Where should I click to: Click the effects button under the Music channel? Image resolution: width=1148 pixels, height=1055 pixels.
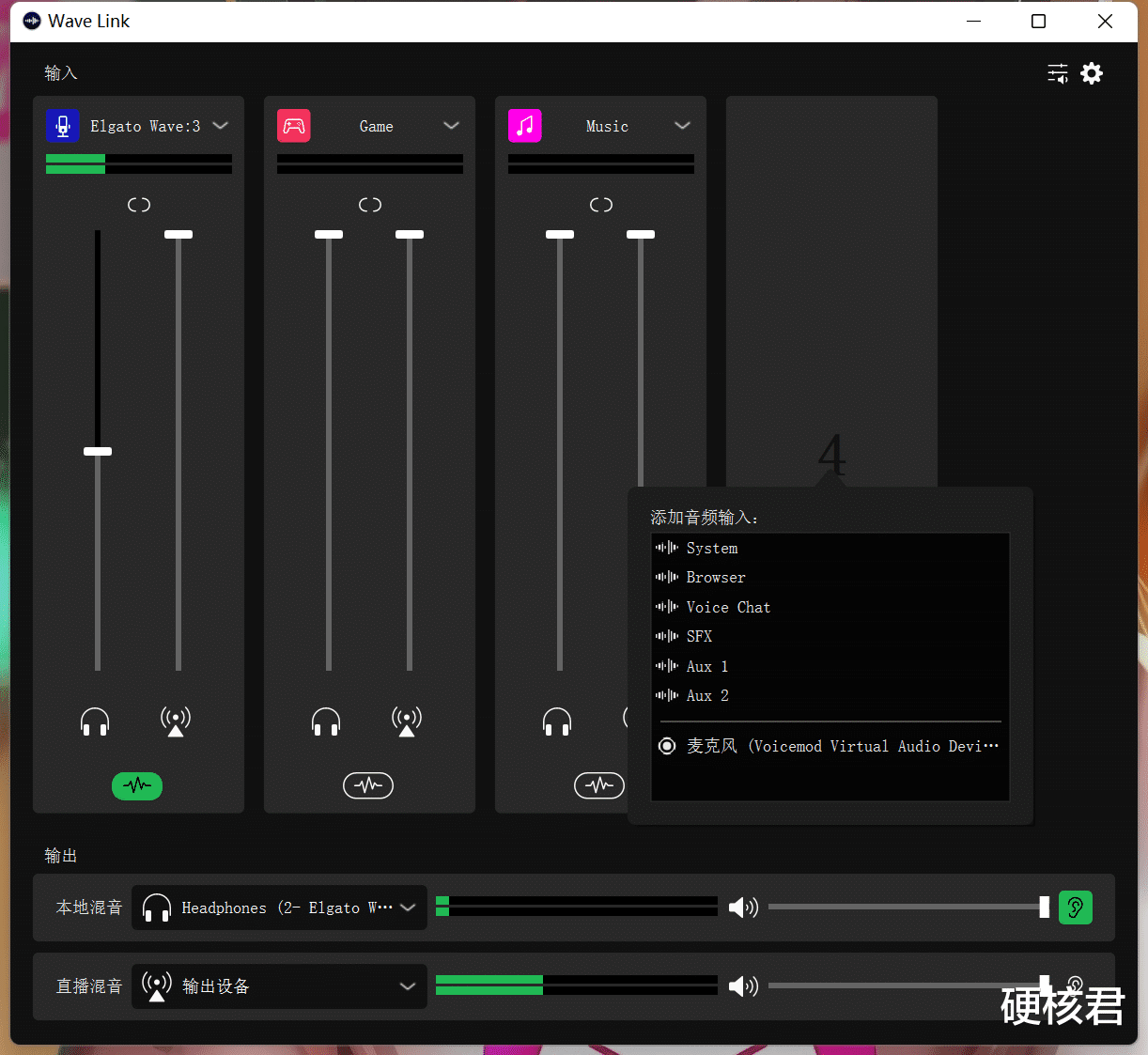[599, 785]
